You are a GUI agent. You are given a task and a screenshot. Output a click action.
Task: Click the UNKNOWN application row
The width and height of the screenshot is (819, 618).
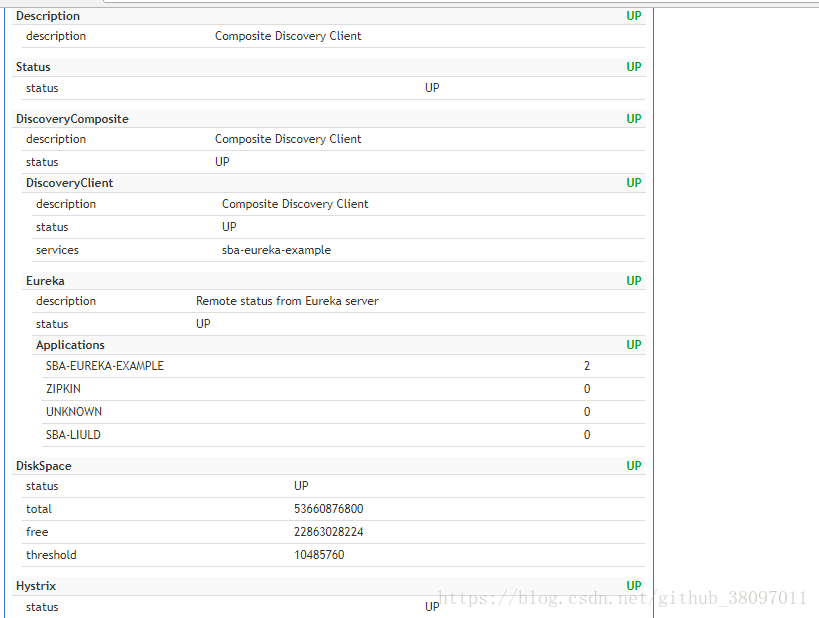(343, 412)
